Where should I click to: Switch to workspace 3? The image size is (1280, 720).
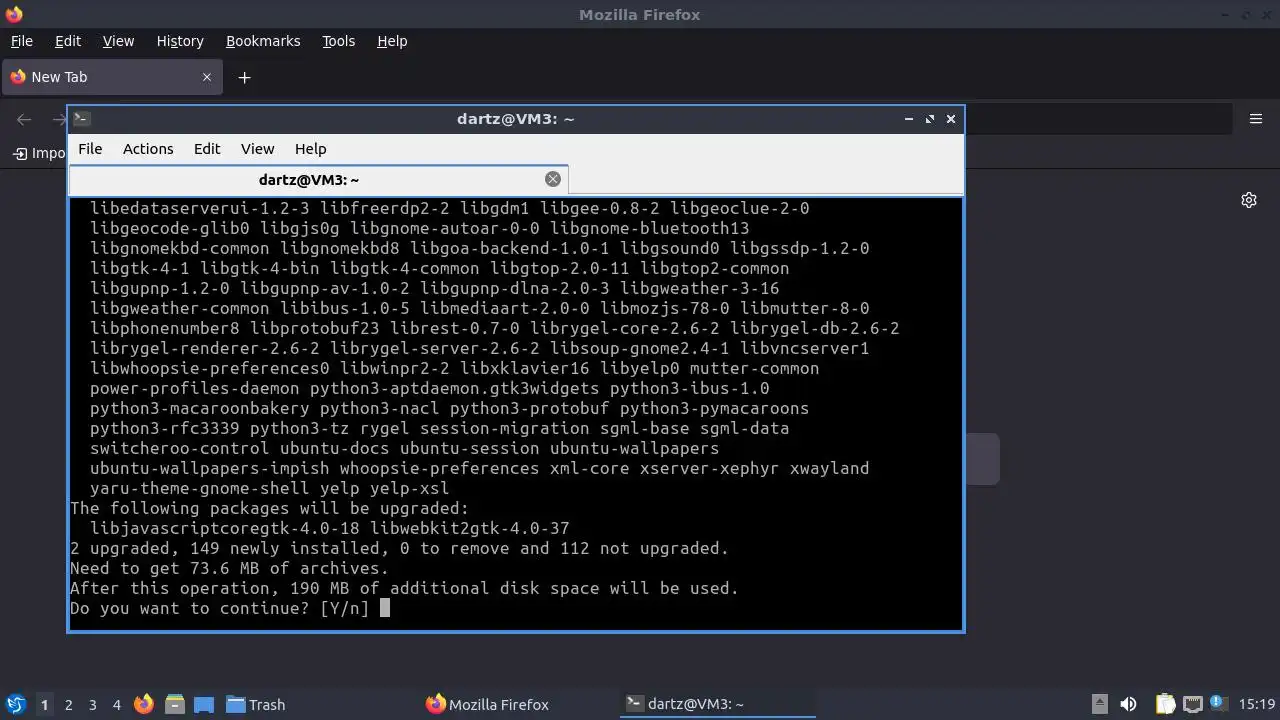pos(92,704)
